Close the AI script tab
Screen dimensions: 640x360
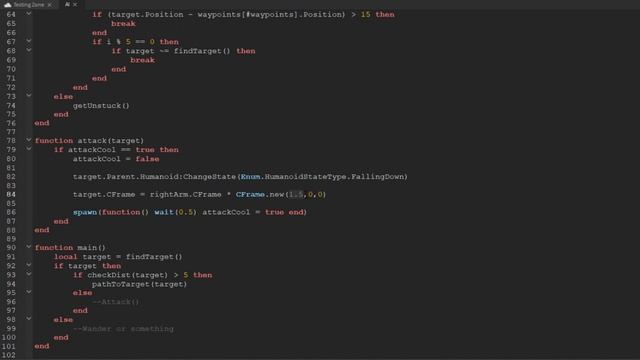click(75, 4)
